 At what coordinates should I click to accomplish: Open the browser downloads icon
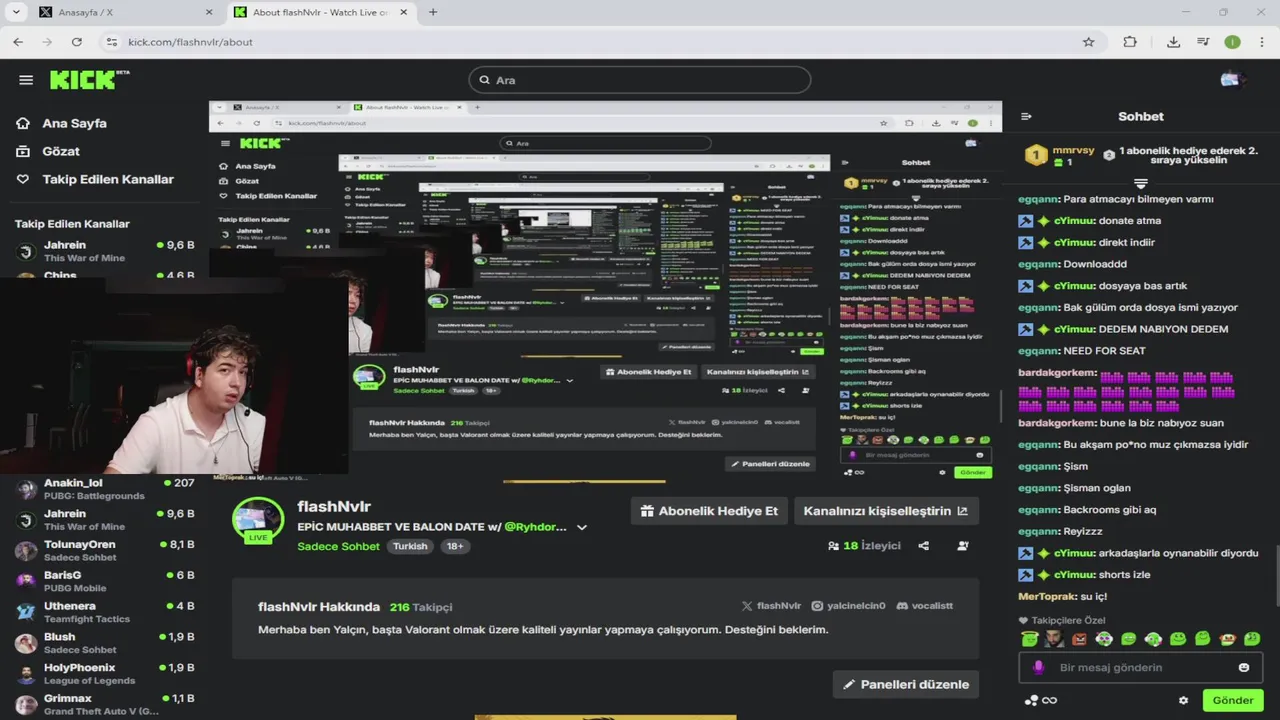coord(1173,42)
